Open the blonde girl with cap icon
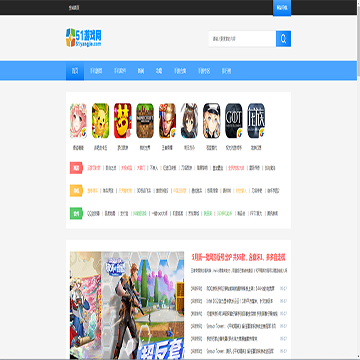 pos(212,121)
